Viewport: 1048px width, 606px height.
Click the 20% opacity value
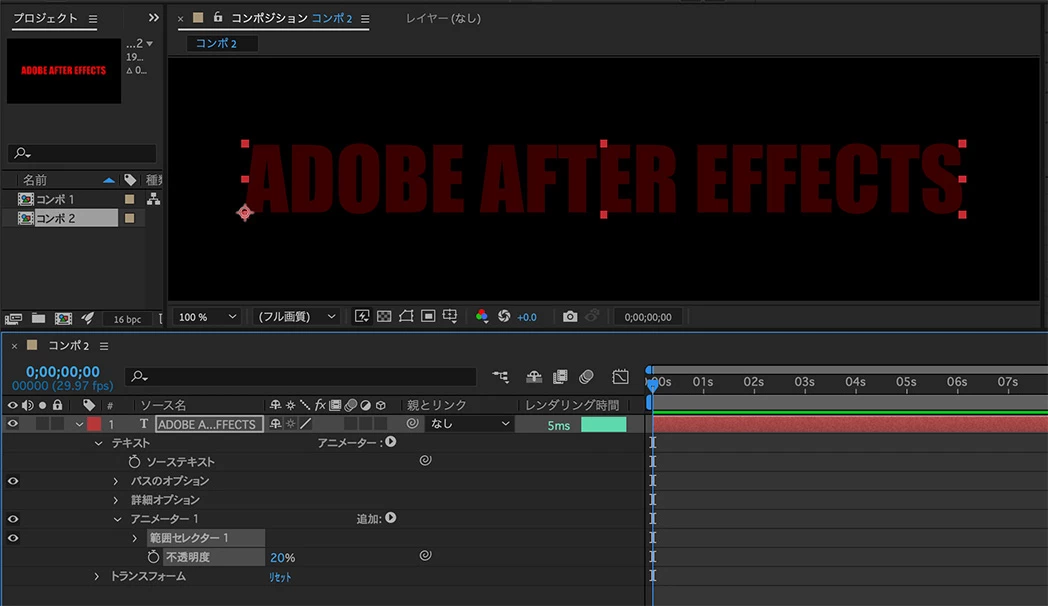coord(282,557)
